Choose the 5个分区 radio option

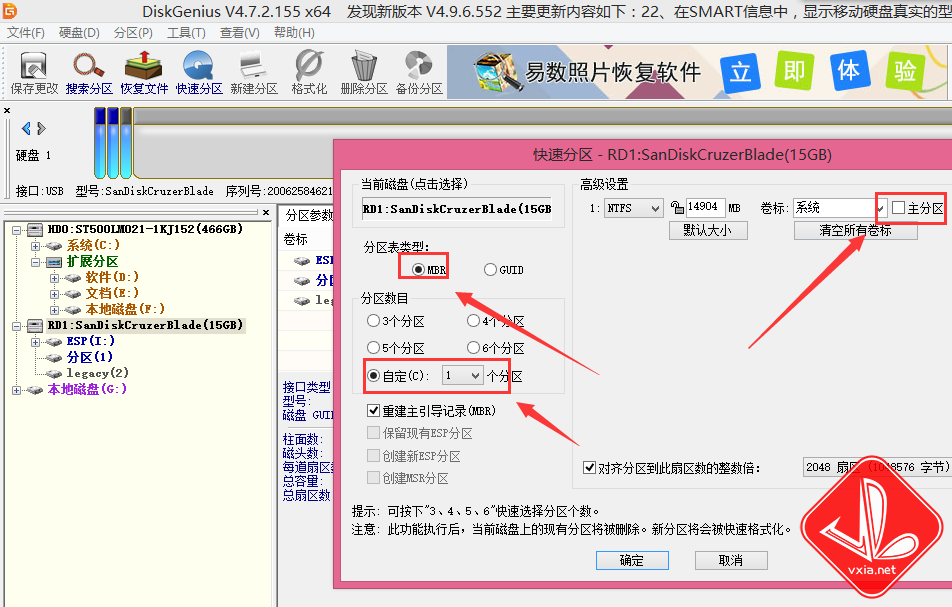click(x=373, y=348)
